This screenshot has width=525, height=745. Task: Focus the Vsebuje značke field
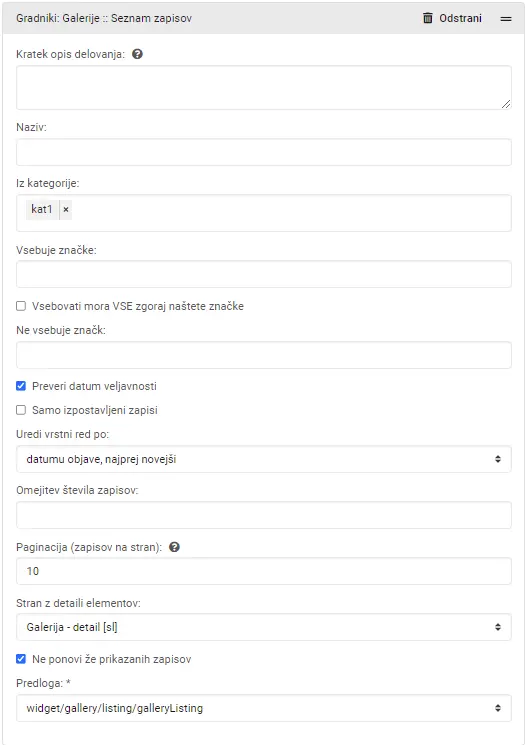[x=264, y=274]
